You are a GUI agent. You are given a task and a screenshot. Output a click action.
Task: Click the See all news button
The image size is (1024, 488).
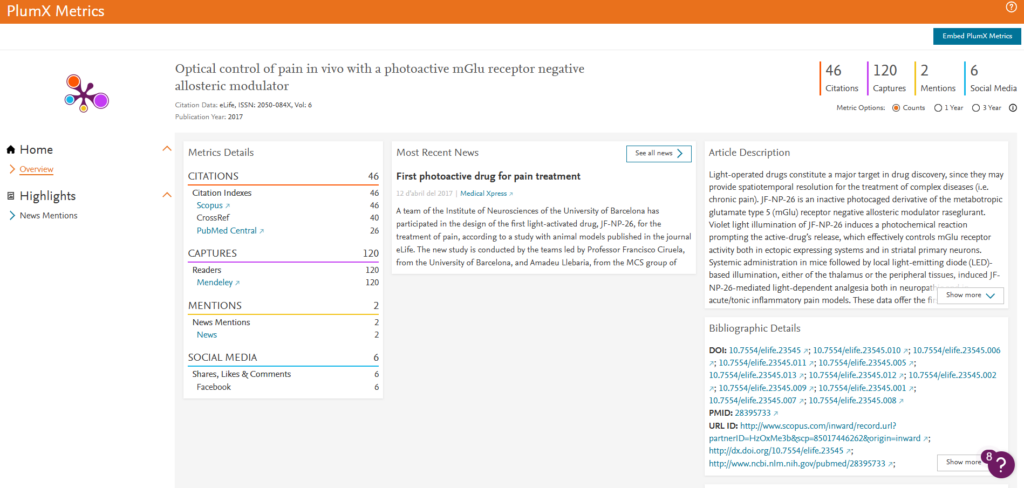(658, 153)
